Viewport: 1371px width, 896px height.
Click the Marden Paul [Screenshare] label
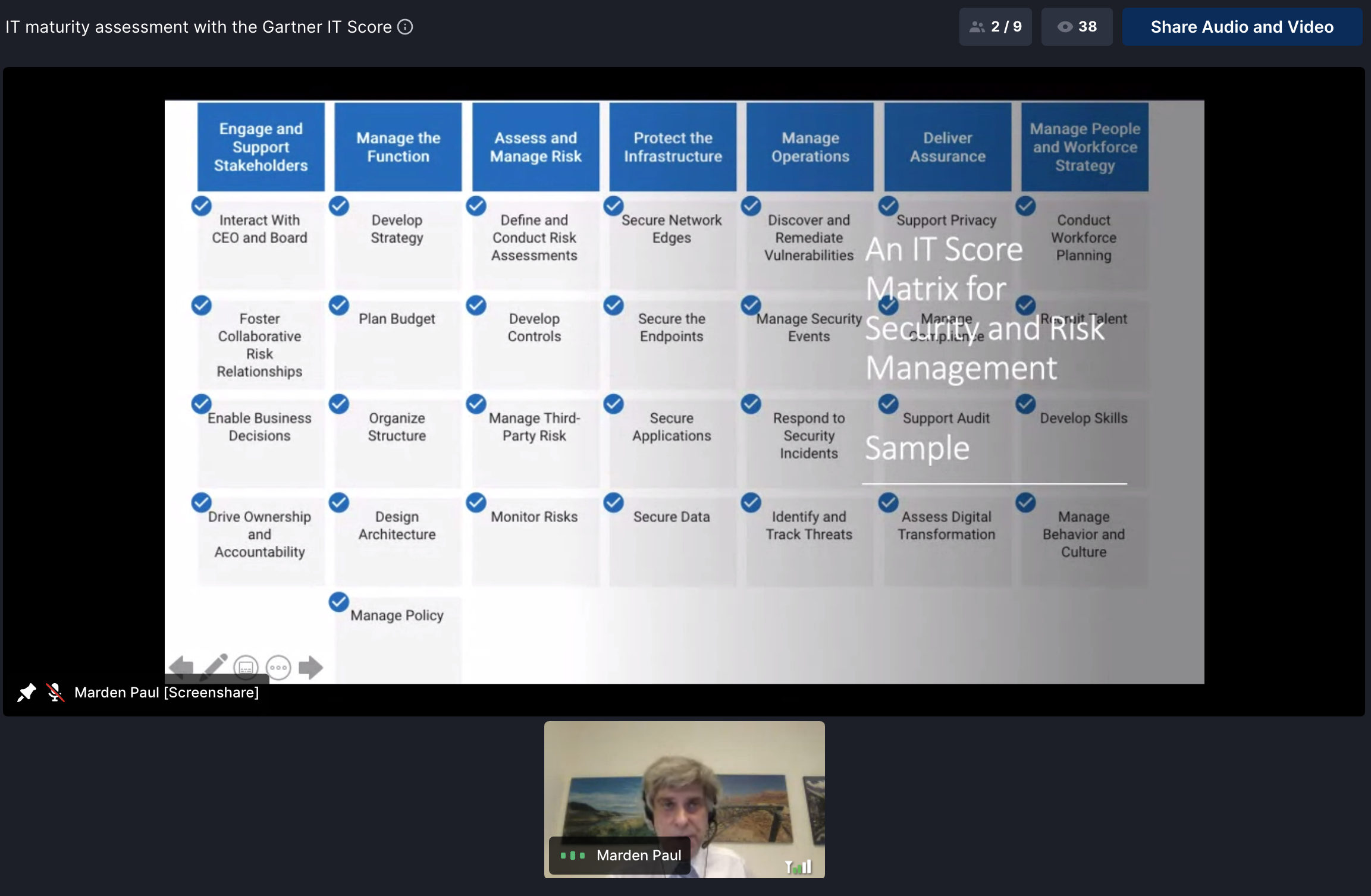(167, 693)
